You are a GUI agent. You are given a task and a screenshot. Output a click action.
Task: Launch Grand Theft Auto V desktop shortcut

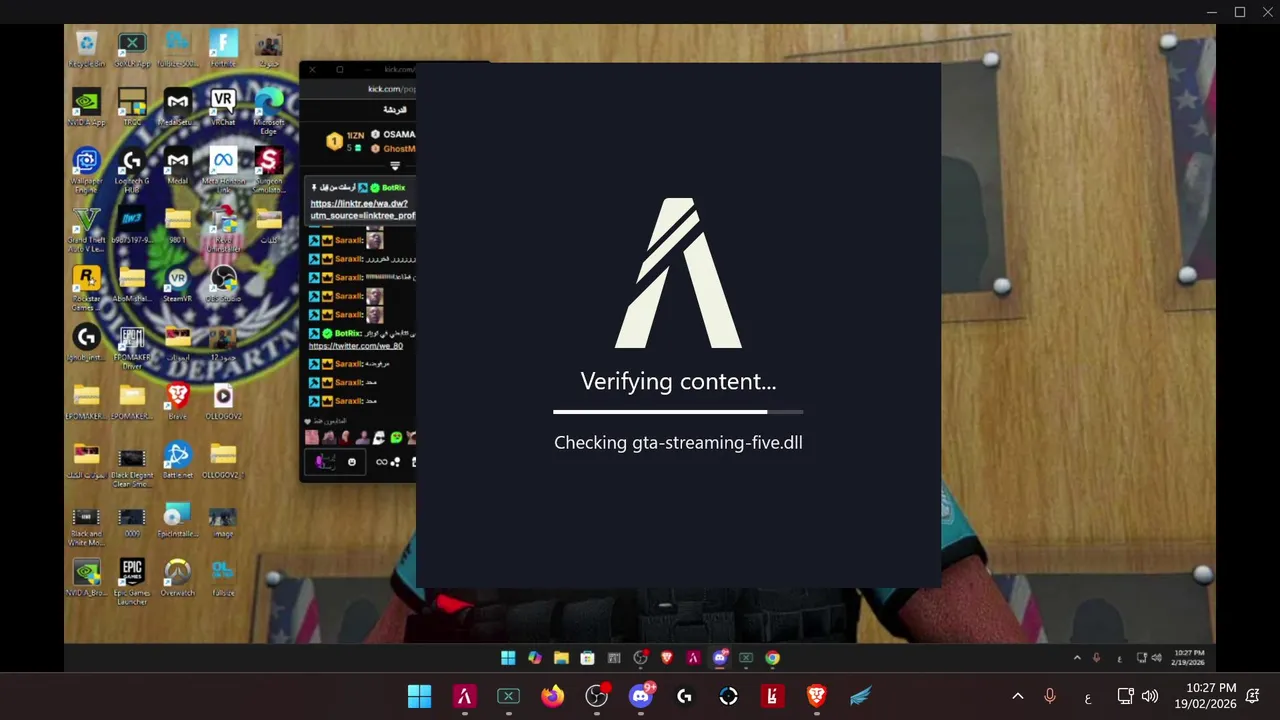[x=86, y=228]
